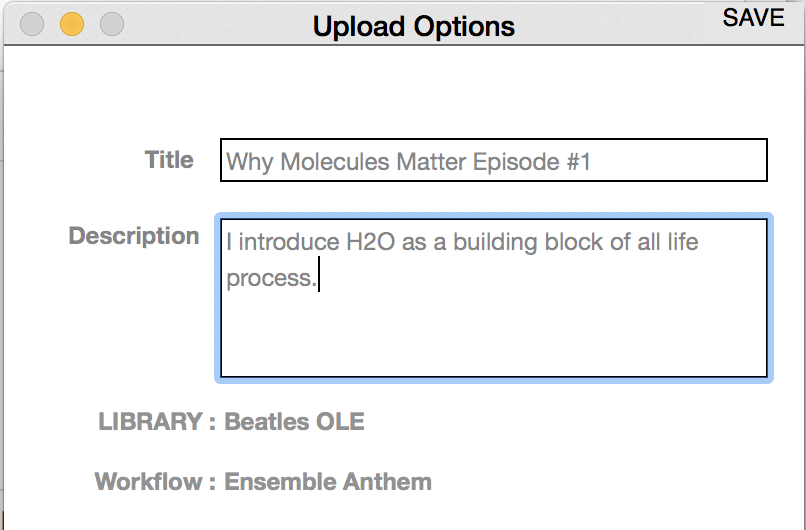Select the "Ensemble Anthem" workflow value

click(x=328, y=482)
